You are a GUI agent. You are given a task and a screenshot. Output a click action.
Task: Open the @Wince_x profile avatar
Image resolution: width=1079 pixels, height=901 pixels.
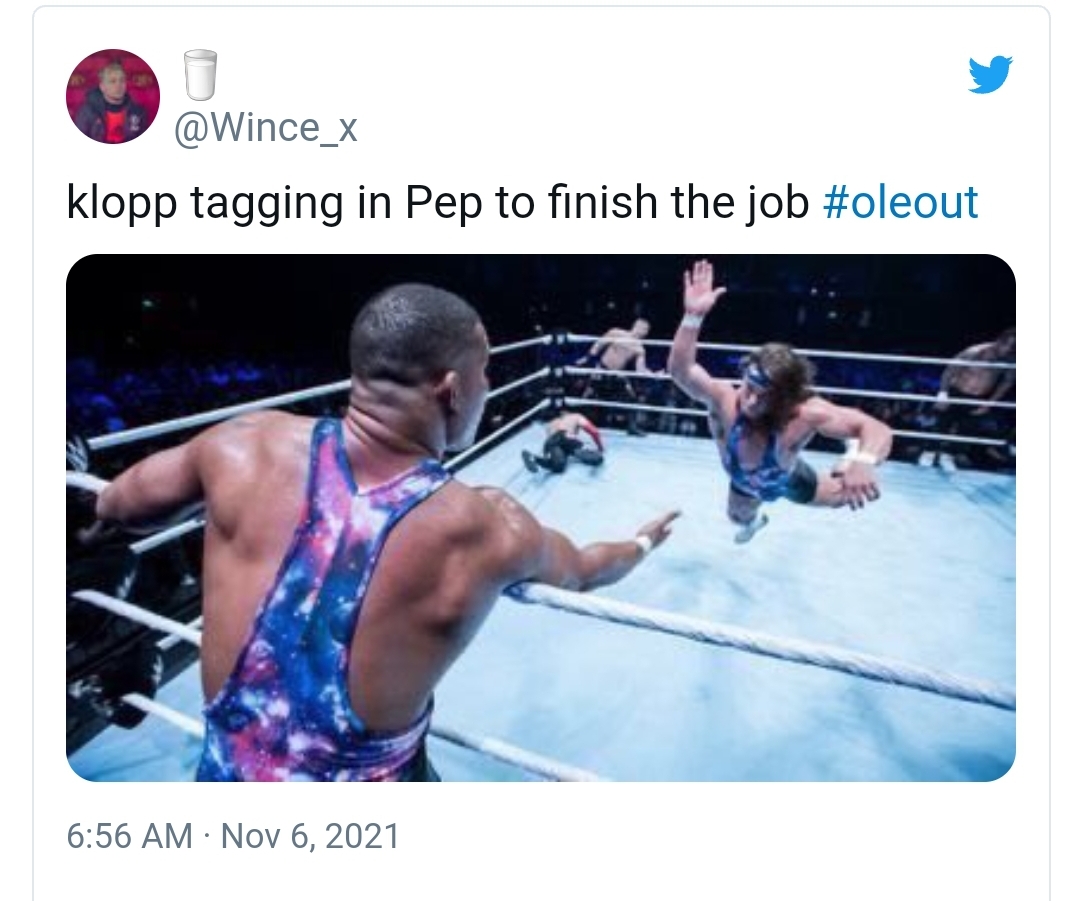(x=113, y=96)
